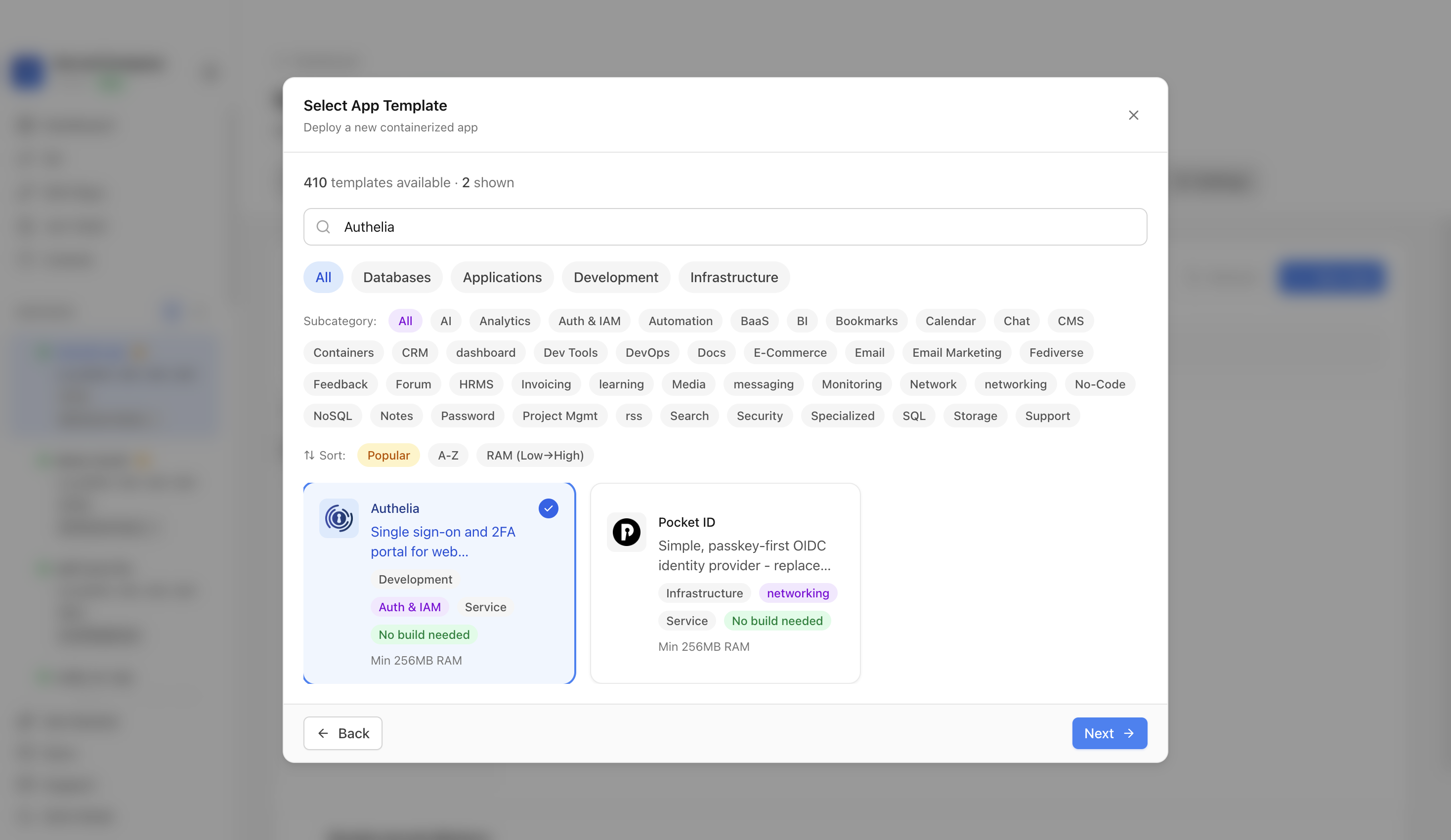Click Auth & IAM tag on Authelia card
Image resolution: width=1451 pixels, height=840 pixels.
[x=409, y=607]
